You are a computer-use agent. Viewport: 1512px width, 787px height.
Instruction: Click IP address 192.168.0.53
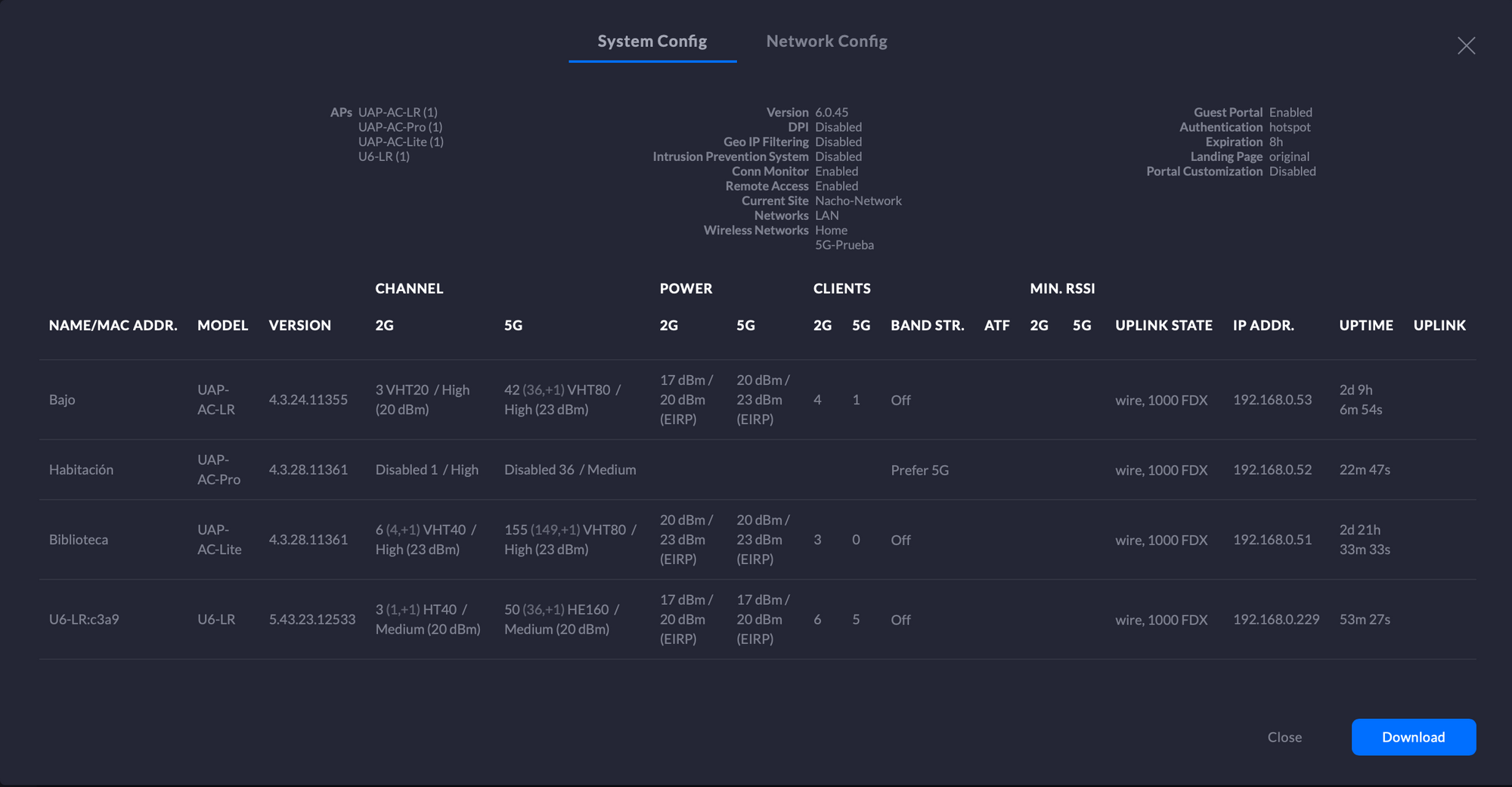[x=1272, y=400]
